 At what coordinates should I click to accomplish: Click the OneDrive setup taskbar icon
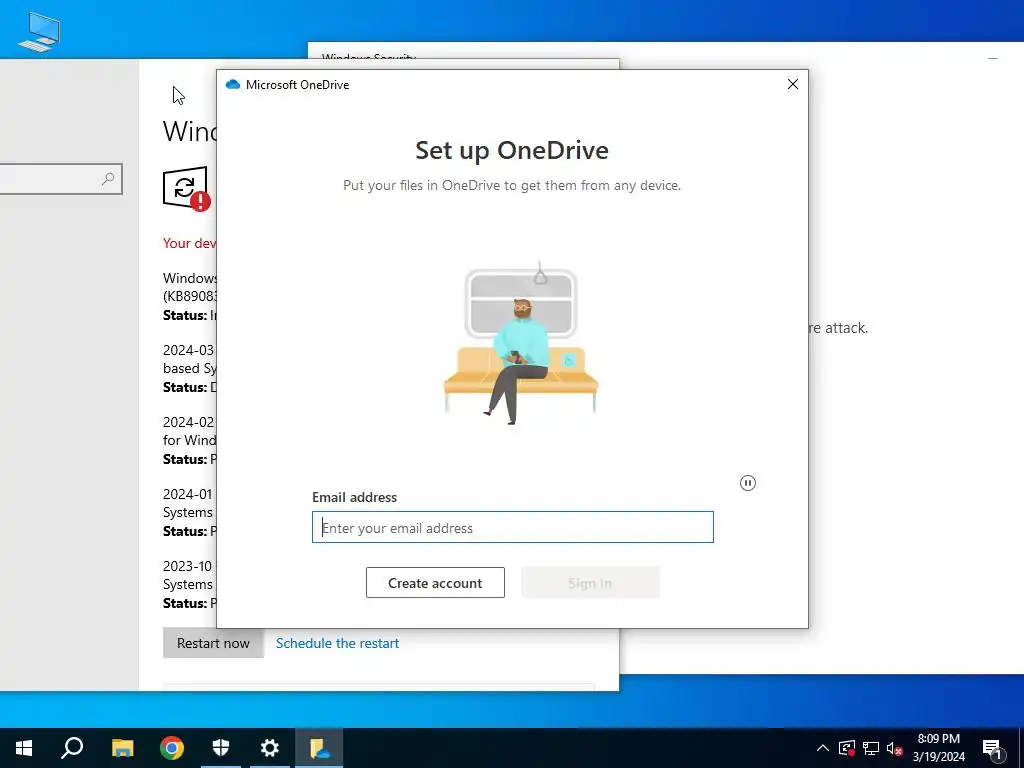(319, 748)
